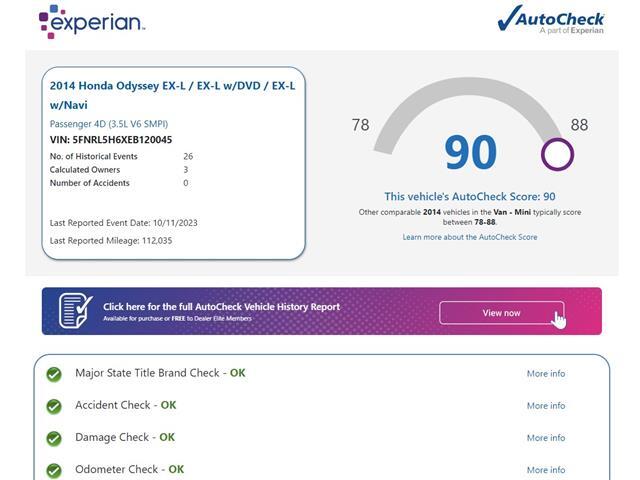Click the No. of Historical Events value 26
The image size is (640, 480).
coord(188,156)
